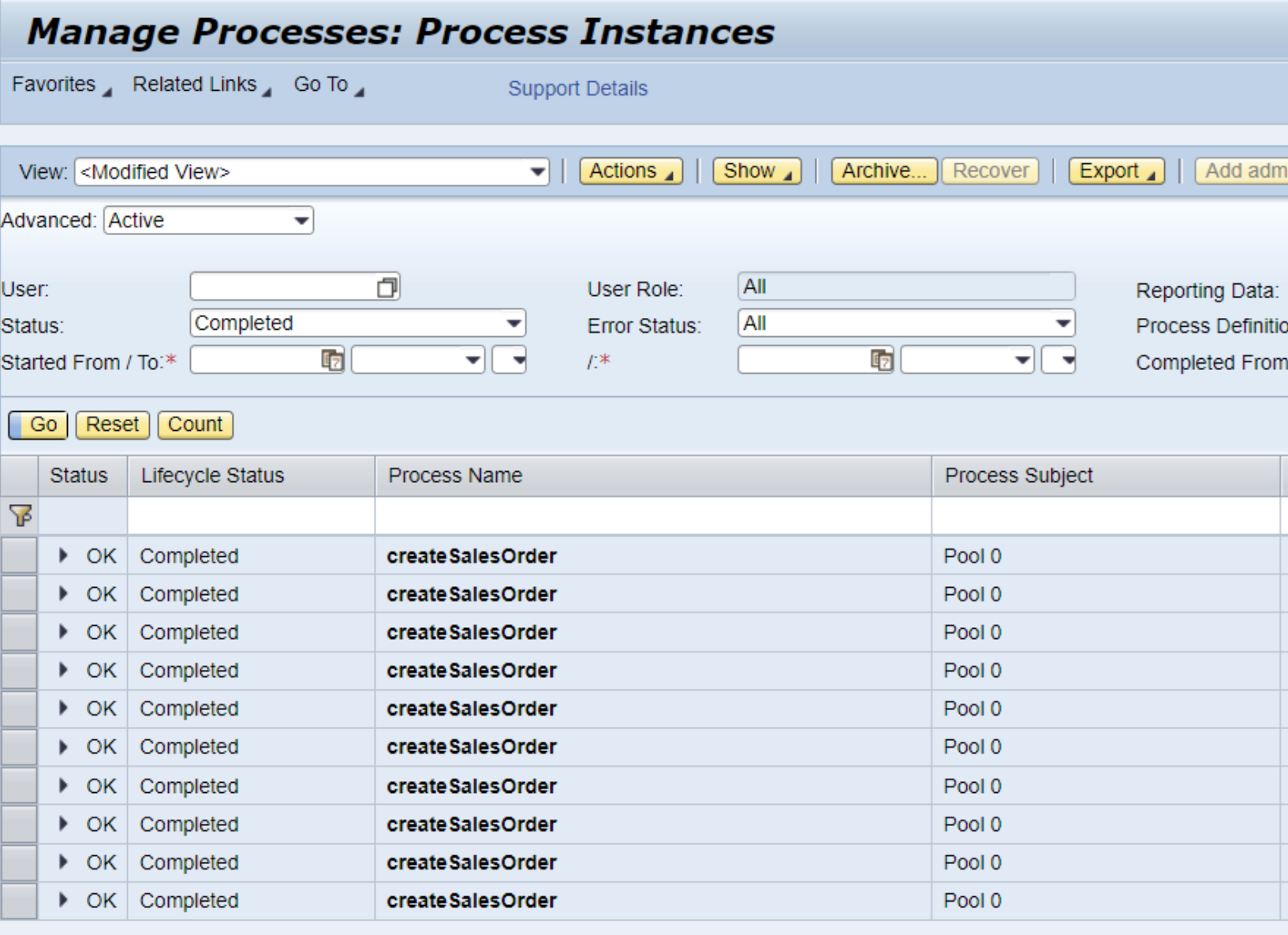The height and width of the screenshot is (935, 1288).
Task: Open the second date calendar picker icon
Action: tap(881, 361)
